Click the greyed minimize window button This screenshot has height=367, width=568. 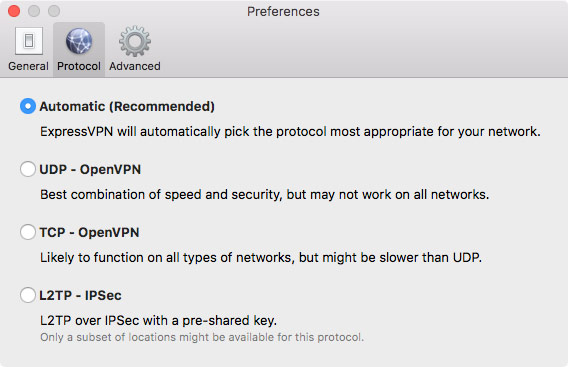click(34, 11)
